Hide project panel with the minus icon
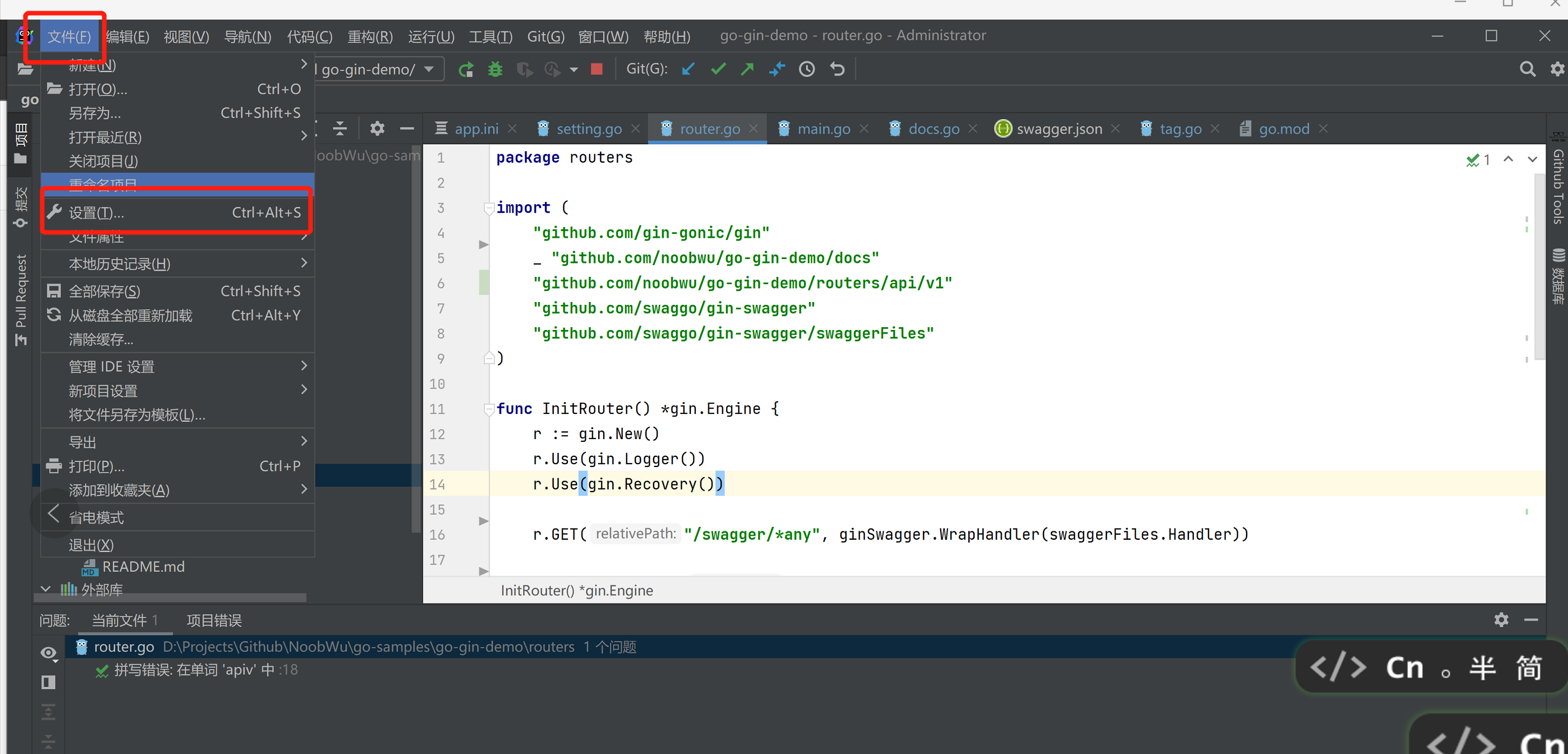Image resolution: width=1568 pixels, height=754 pixels. click(x=406, y=129)
